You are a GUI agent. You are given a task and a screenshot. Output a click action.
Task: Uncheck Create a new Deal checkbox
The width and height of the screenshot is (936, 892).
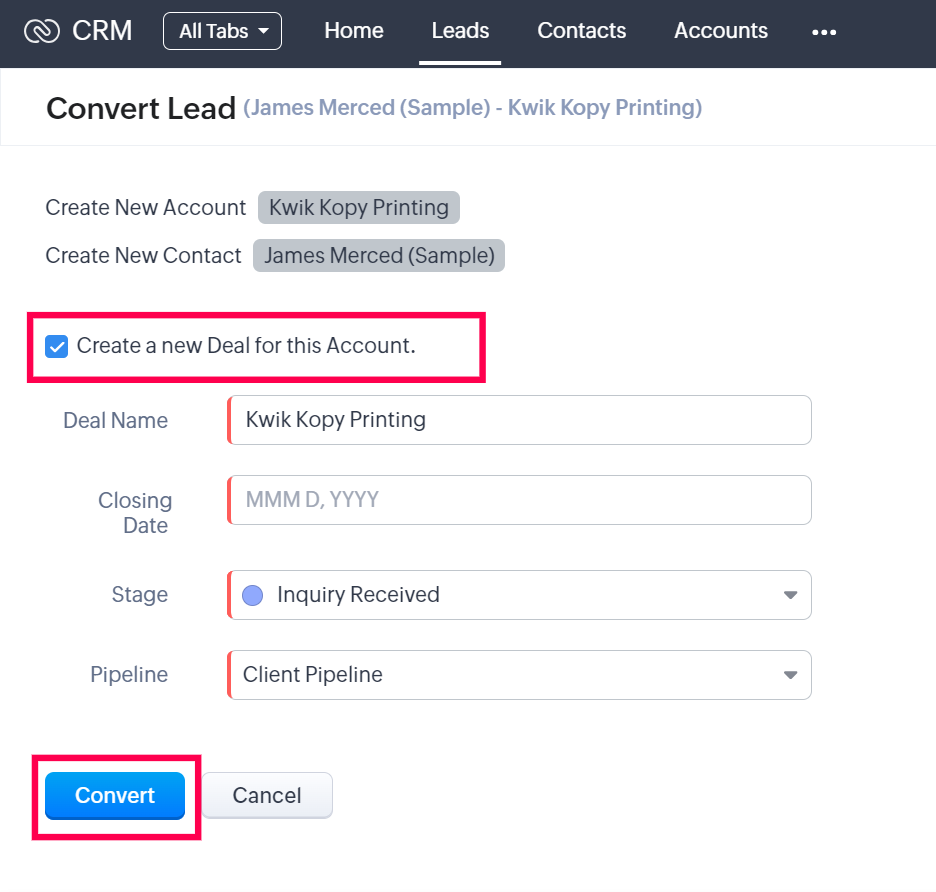coord(57,346)
